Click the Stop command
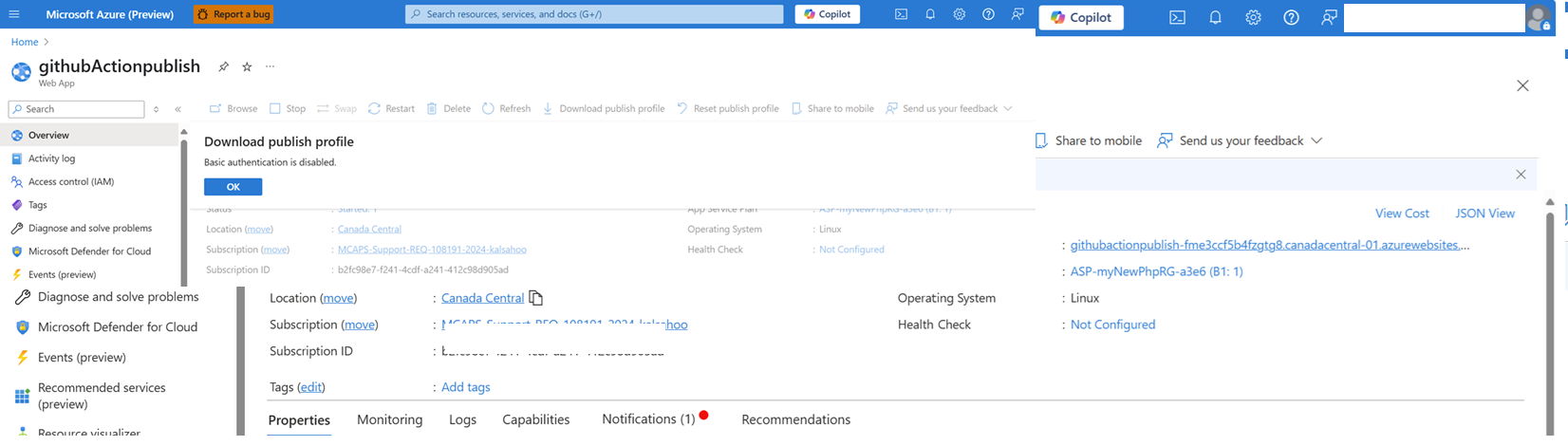This screenshot has width=1568, height=446. coord(288,108)
